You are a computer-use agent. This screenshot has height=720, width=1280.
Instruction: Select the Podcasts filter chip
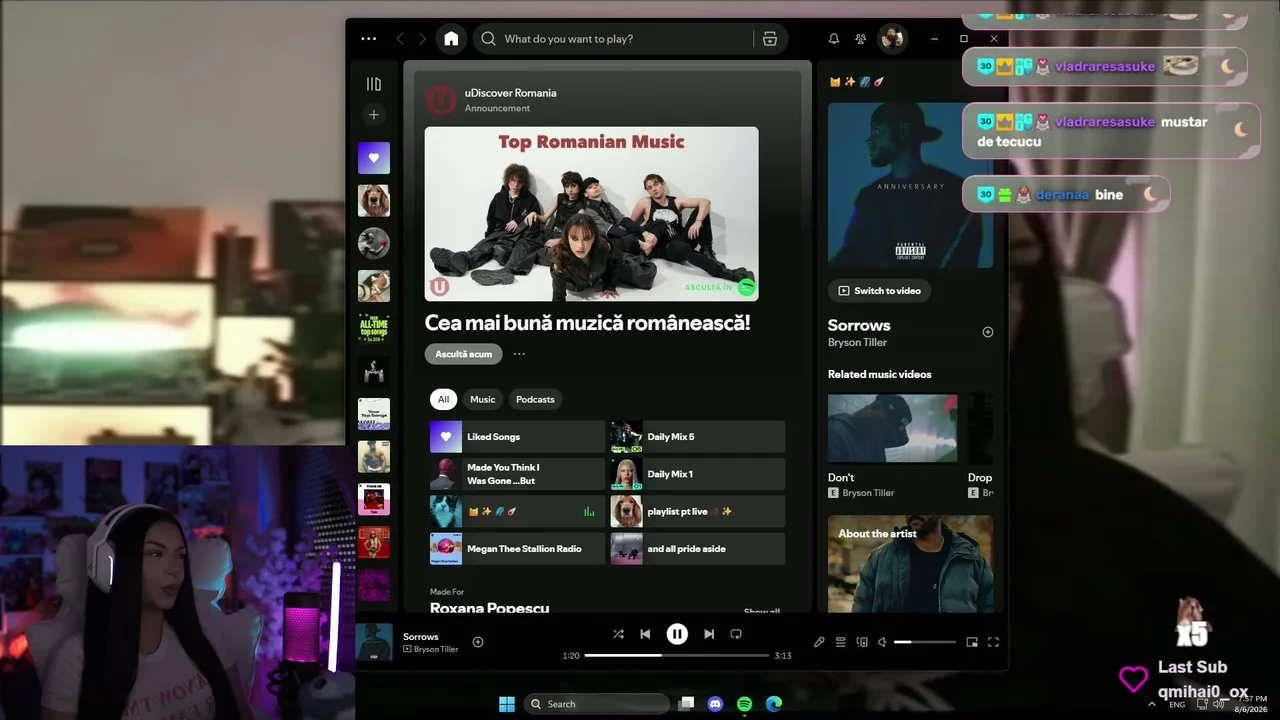(x=535, y=399)
